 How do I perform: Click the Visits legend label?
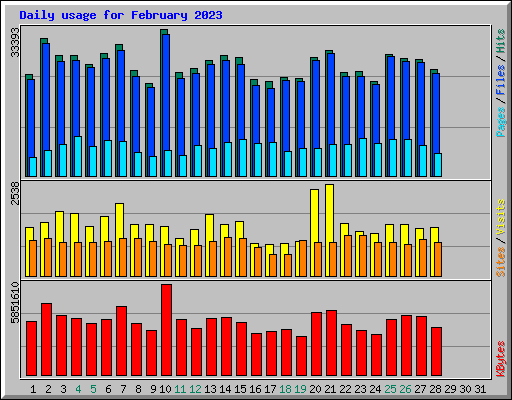[x=501, y=217]
